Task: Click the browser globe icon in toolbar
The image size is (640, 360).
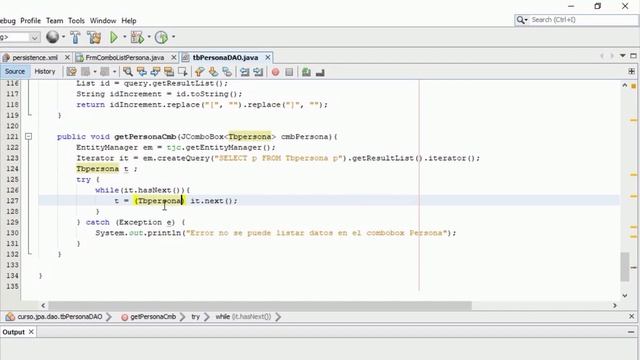Action: (x=52, y=37)
